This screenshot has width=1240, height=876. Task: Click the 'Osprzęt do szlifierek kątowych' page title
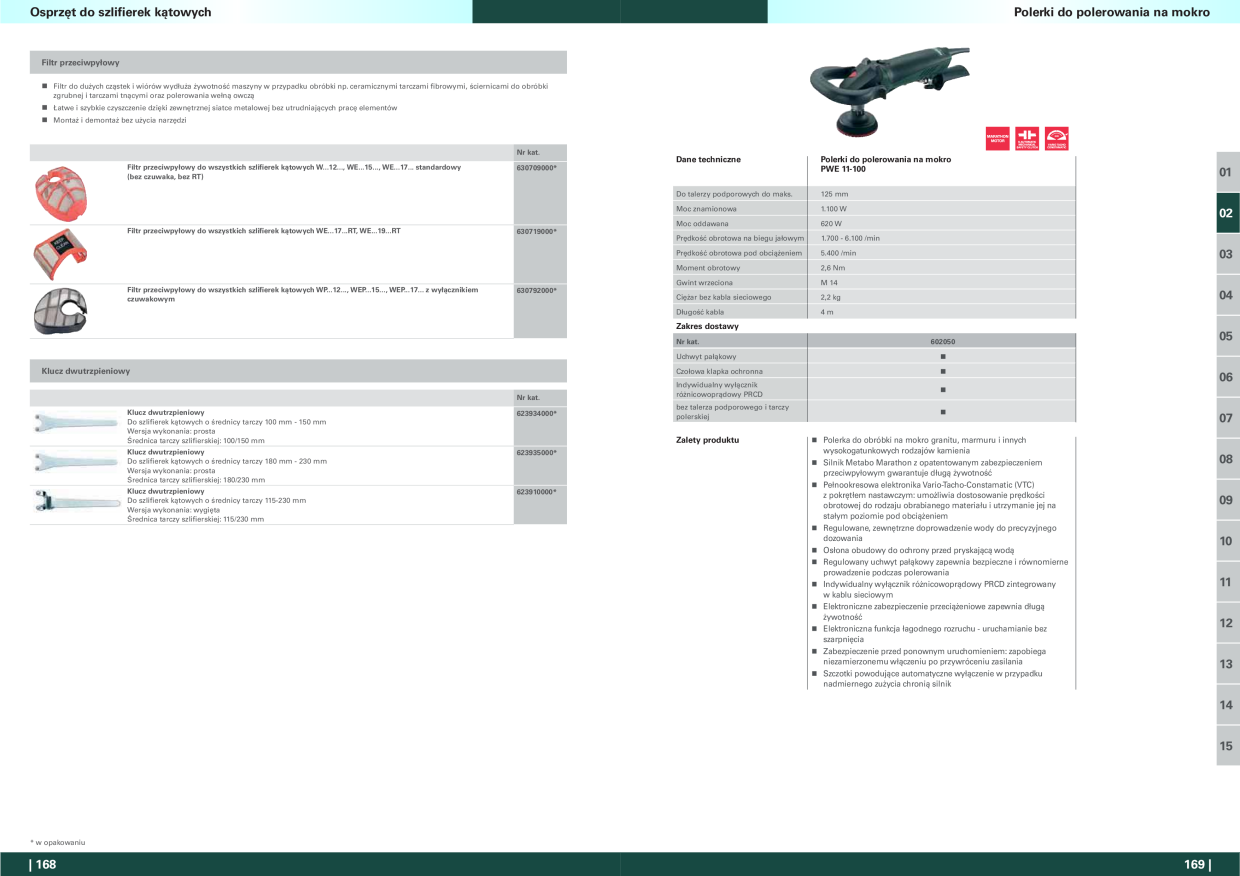pos(121,12)
